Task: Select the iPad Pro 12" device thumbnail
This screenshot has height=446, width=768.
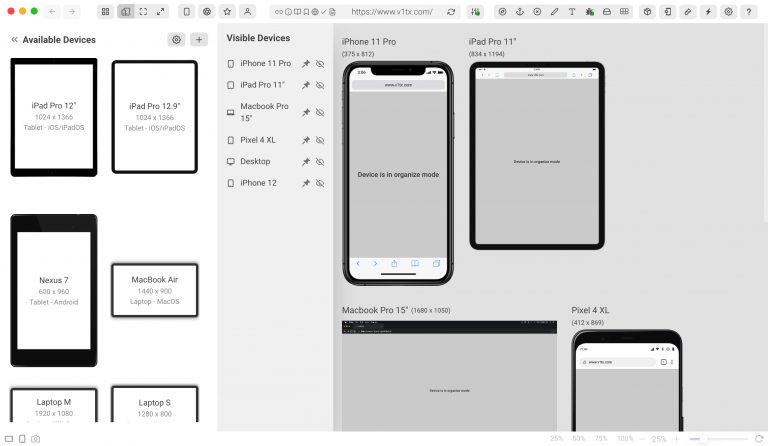Action: click(x=54, y=117)
